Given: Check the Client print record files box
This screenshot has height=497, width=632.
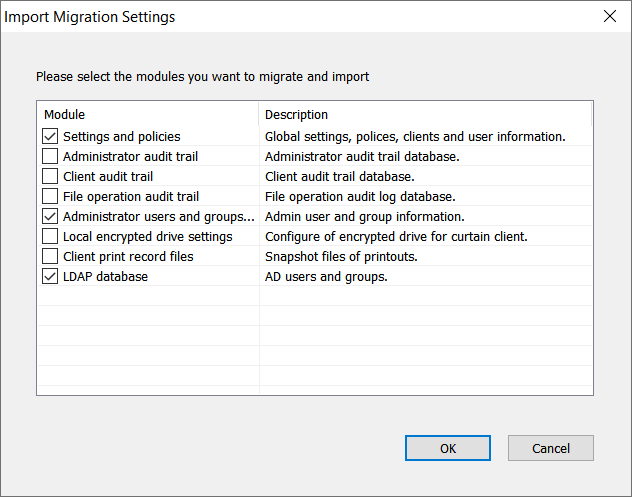Looking at the screenshot, I should tap(50, 256).
